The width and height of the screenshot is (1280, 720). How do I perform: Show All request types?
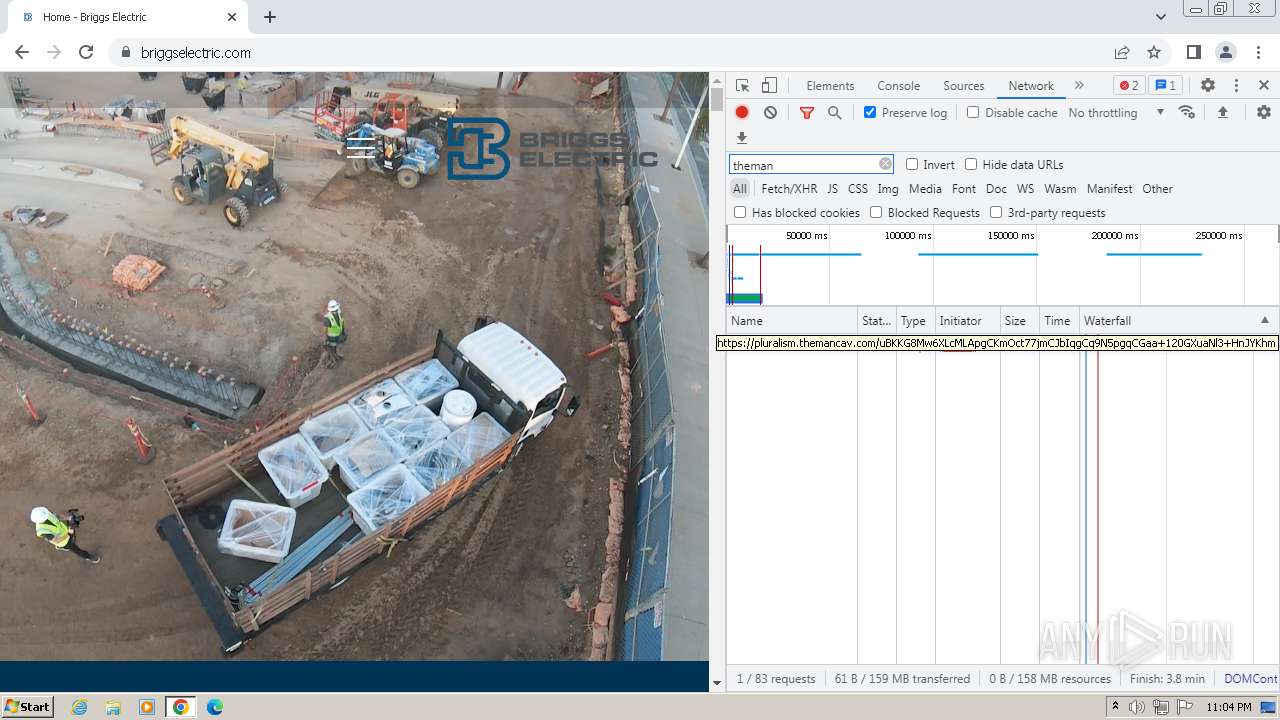coord(740,188)
